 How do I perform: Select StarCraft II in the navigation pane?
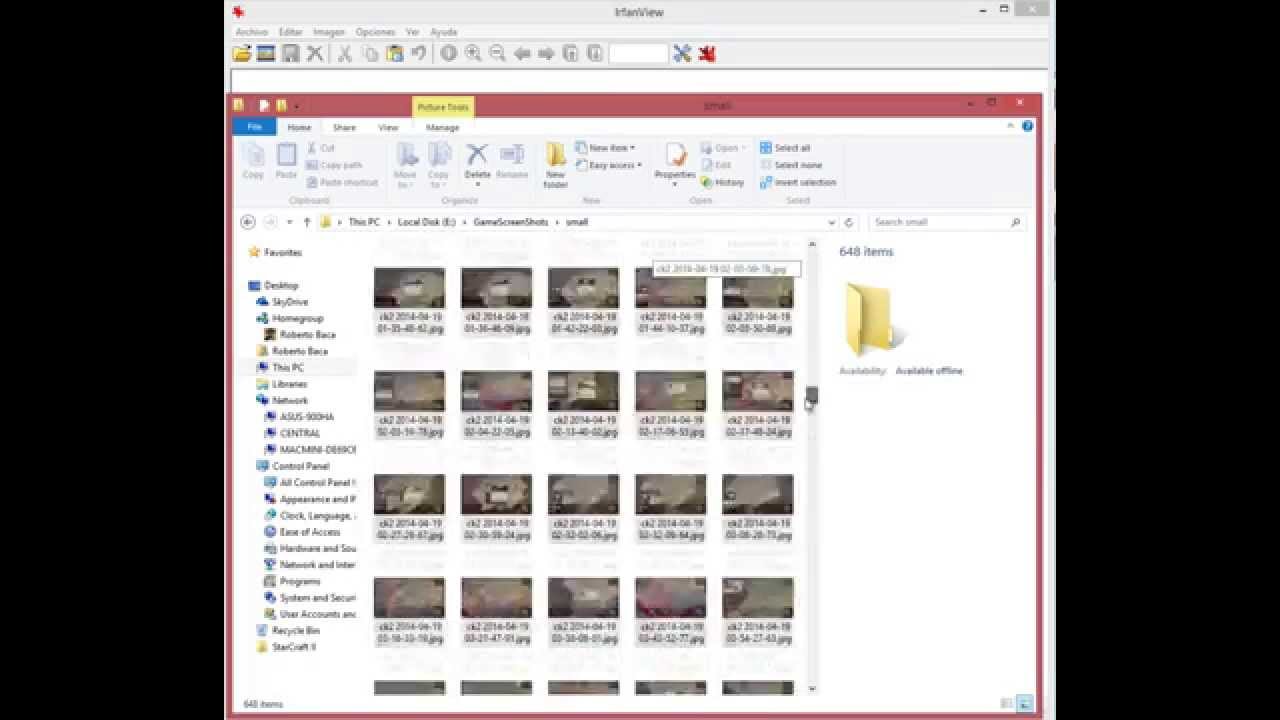click(286, 647)
